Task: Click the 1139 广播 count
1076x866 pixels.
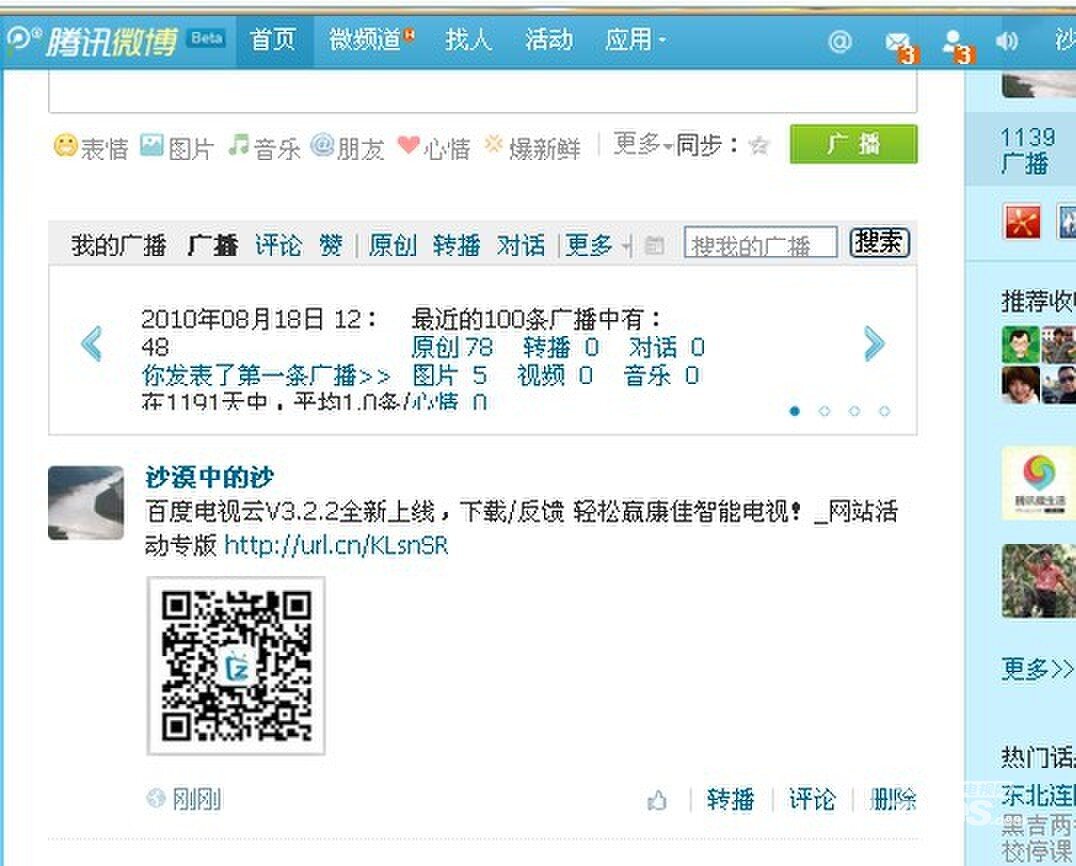Action: (1027, 150)
